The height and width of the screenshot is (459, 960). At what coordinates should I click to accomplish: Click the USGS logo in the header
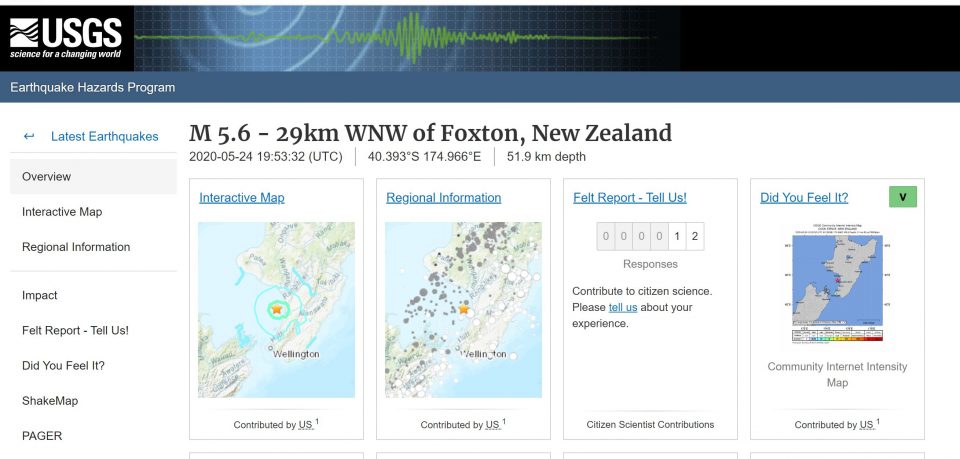tap(66, 38)
